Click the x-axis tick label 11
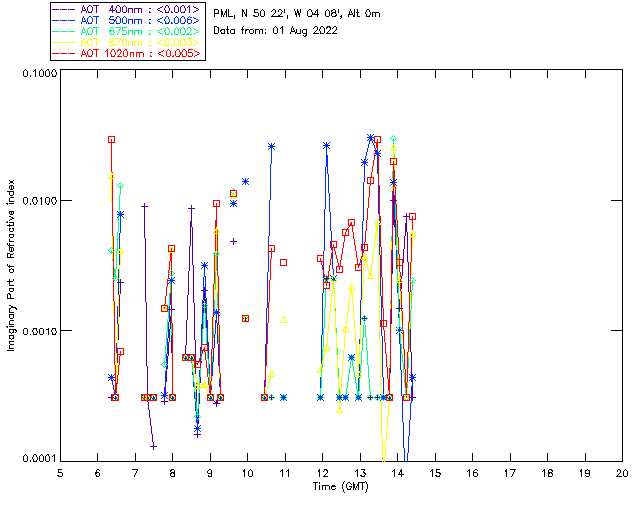Screen dimensions: 640x512 284,473
